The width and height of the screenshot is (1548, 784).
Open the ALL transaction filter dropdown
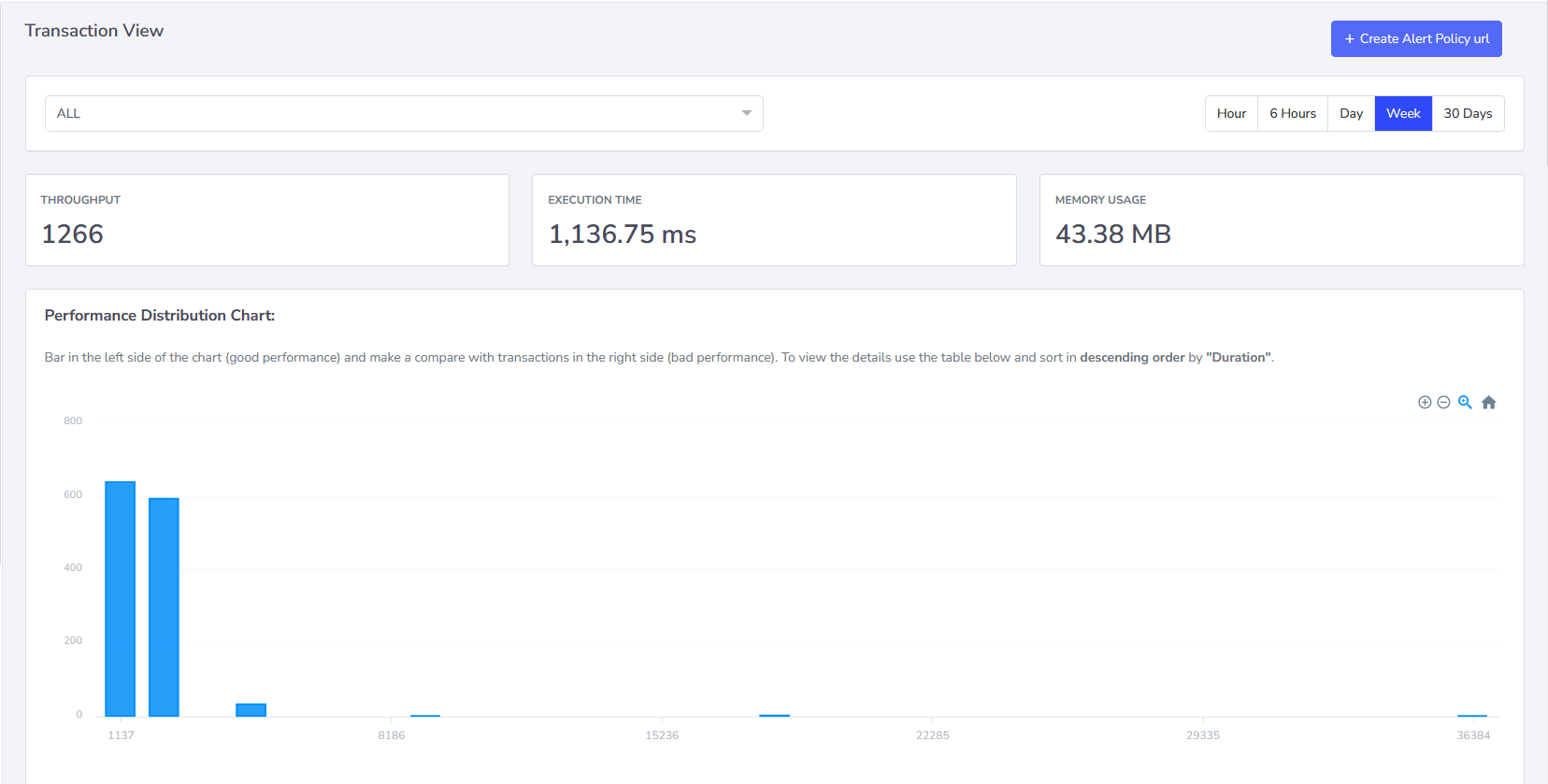pos(404,113)
